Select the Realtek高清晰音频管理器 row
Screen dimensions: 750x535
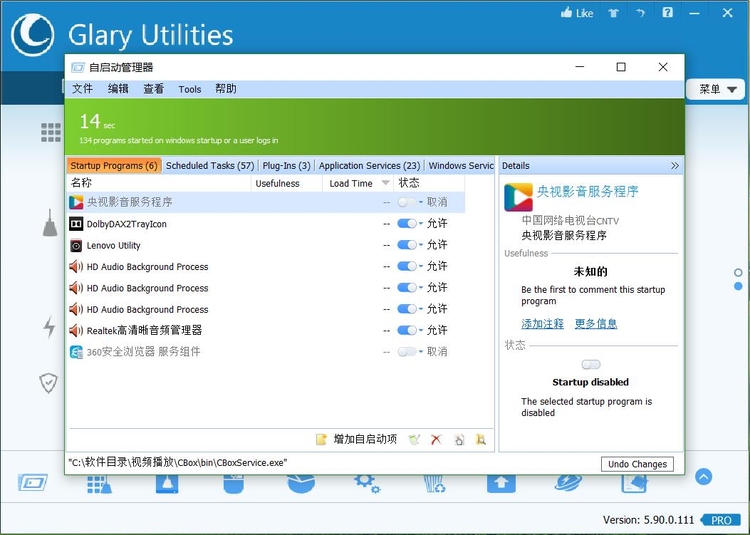[x=266, y=330]
